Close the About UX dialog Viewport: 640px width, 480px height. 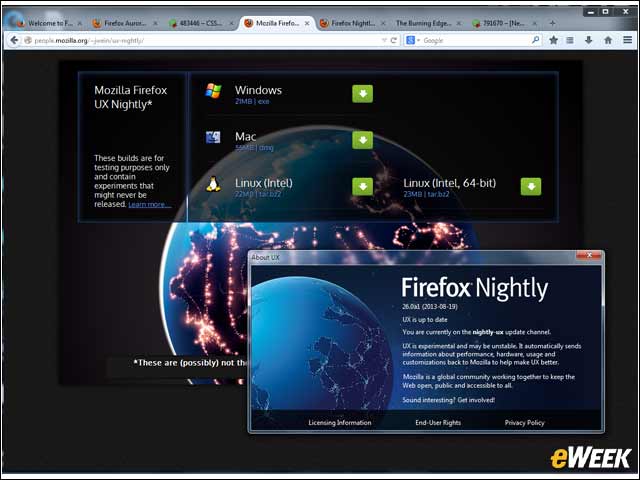[589, 256]
